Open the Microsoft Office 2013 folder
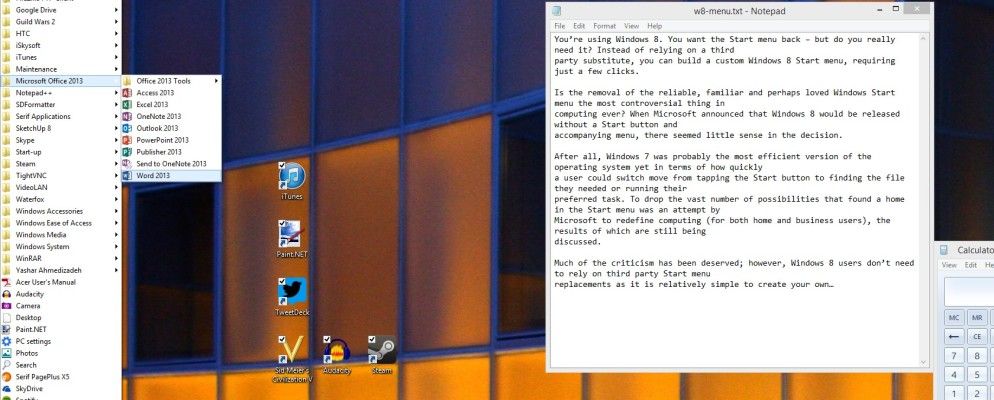Image resolution: width=994 pixels, height=400 pixels. coord(60,81)
